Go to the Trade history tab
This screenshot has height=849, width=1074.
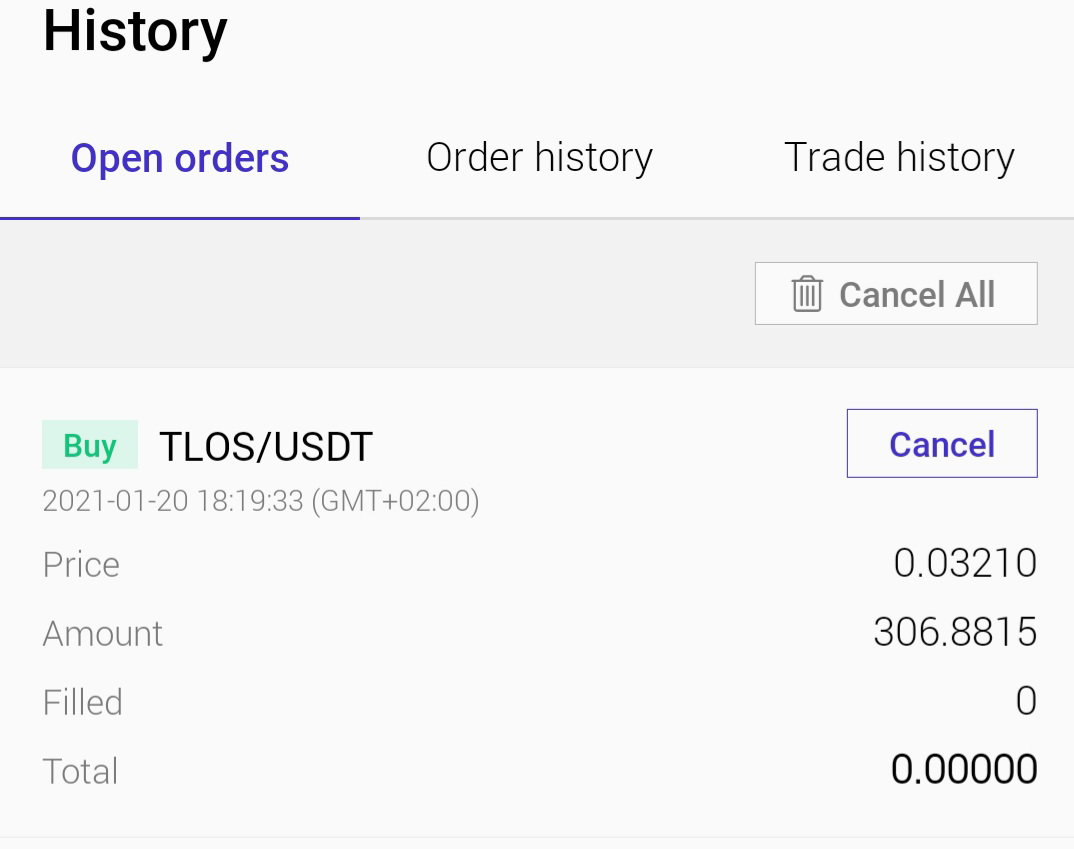(x=899, y=158)
